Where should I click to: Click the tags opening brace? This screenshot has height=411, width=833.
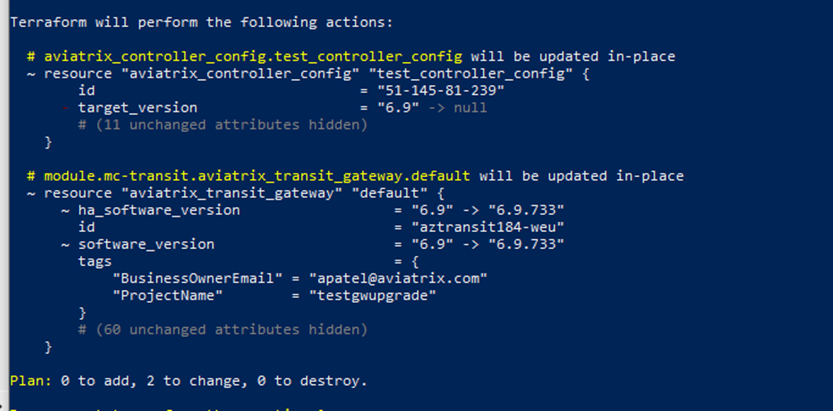pos(415,262)
